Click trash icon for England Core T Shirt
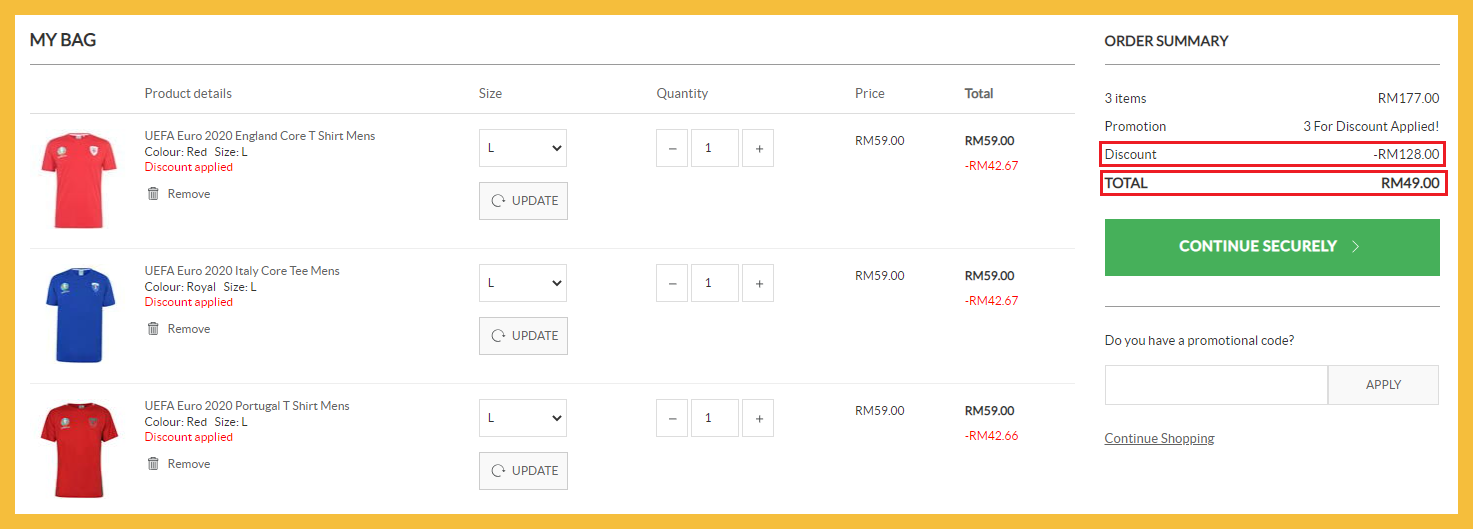This screenshot has height=529, width=1473. [153, 194]
